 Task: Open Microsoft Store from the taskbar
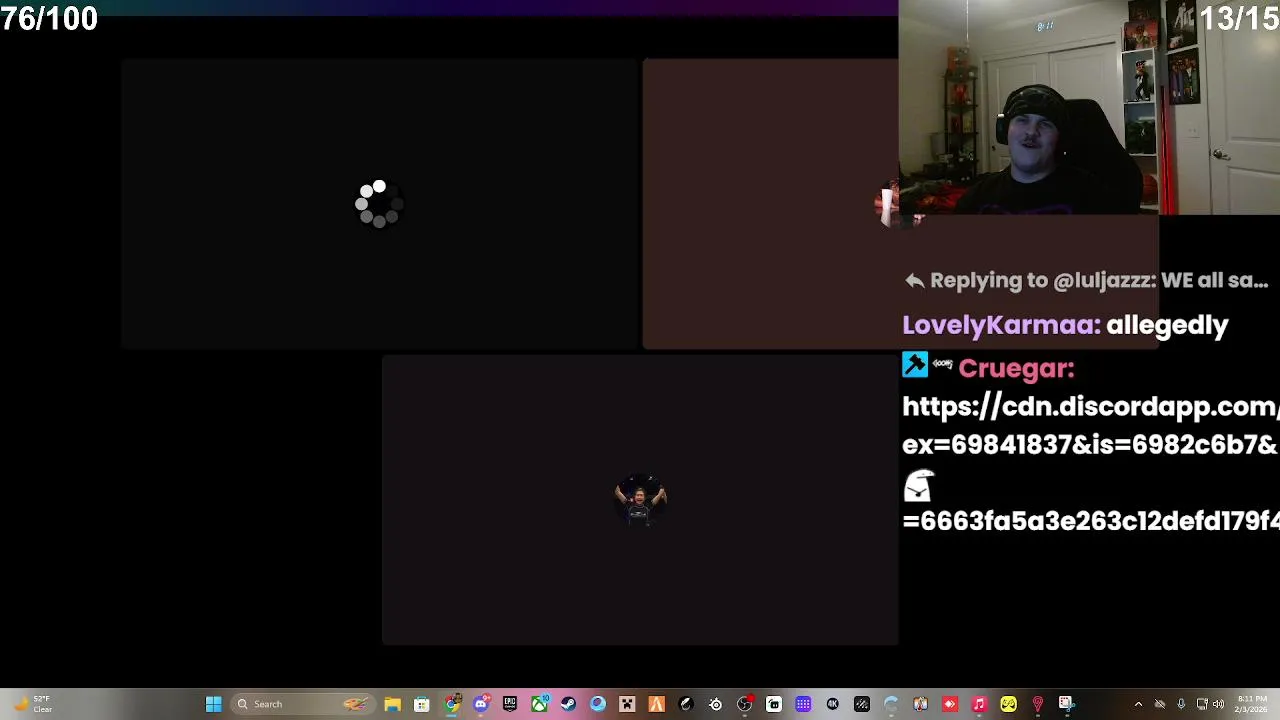(422, 704)
